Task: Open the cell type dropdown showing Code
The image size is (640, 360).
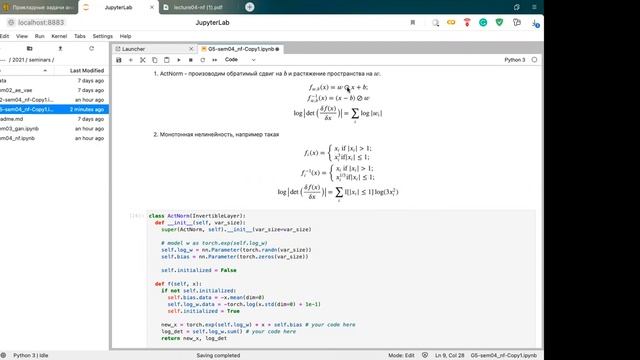Action: pos(240,60)
